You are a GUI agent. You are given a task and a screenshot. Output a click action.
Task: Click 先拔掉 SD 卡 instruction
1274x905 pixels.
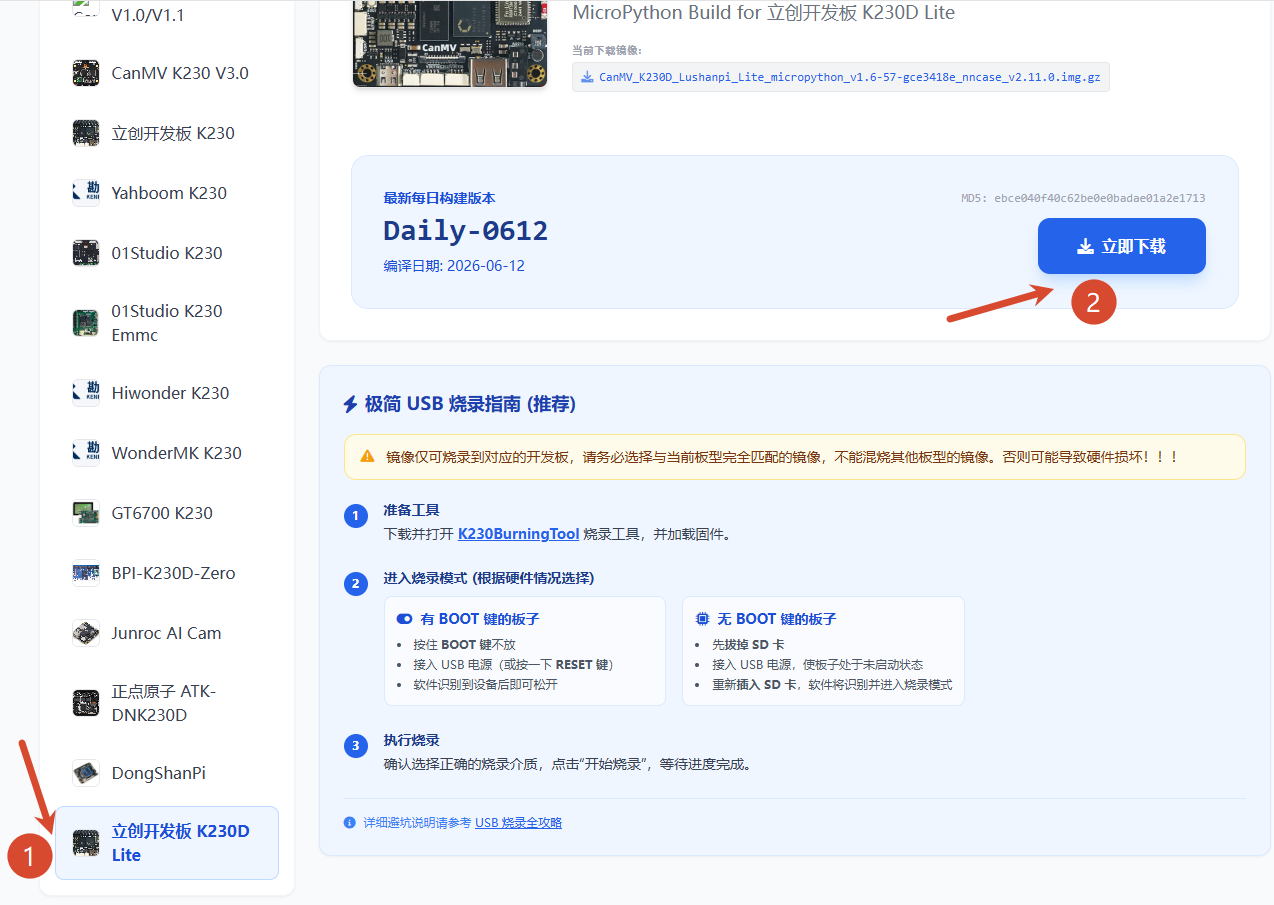[748, 645]
